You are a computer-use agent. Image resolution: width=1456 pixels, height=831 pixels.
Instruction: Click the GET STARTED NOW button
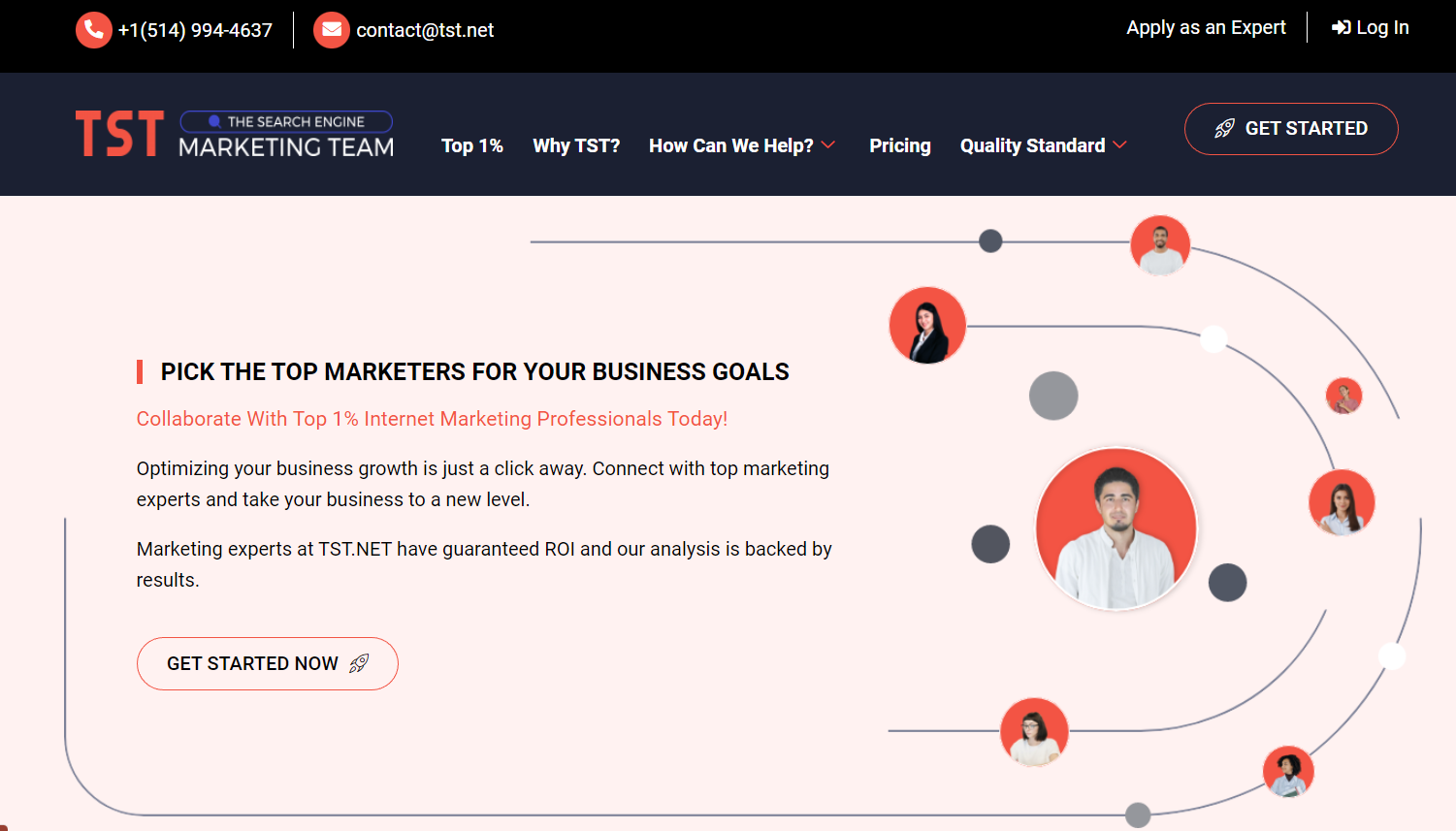(268, 663)
